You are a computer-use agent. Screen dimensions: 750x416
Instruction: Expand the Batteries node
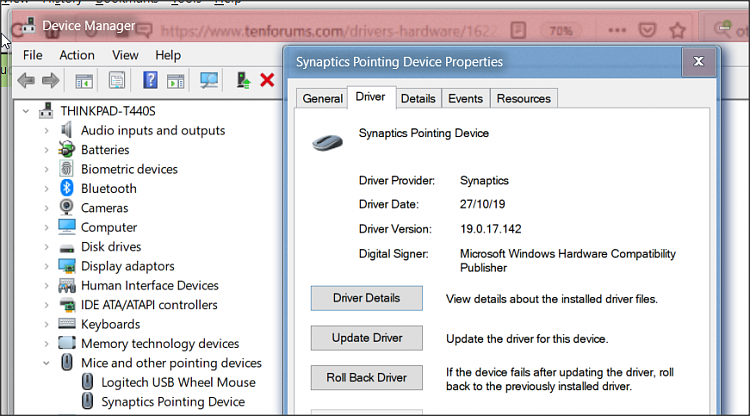(x=46, y=150)
